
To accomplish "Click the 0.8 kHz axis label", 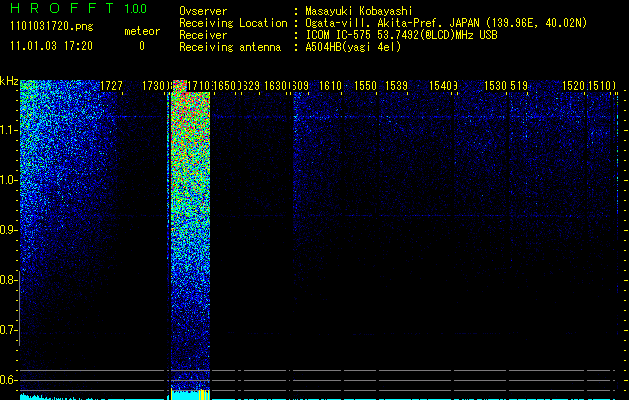I will [x=7, y=280].
